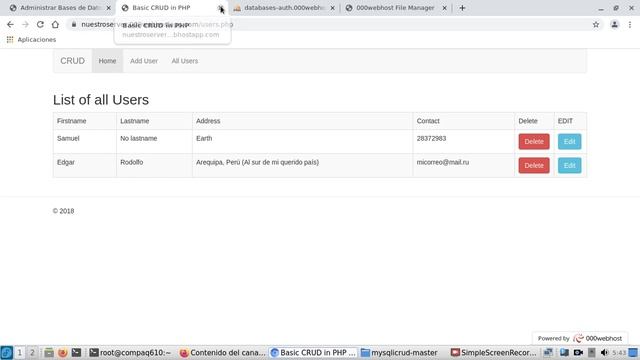Open the Chrome profile avatar icon
This screenshot has height=360, width=640.
coord(614,24)
